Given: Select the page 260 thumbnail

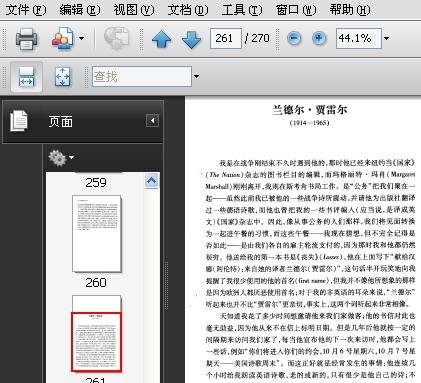Looking at the screenshot, I should coord(96,233).
